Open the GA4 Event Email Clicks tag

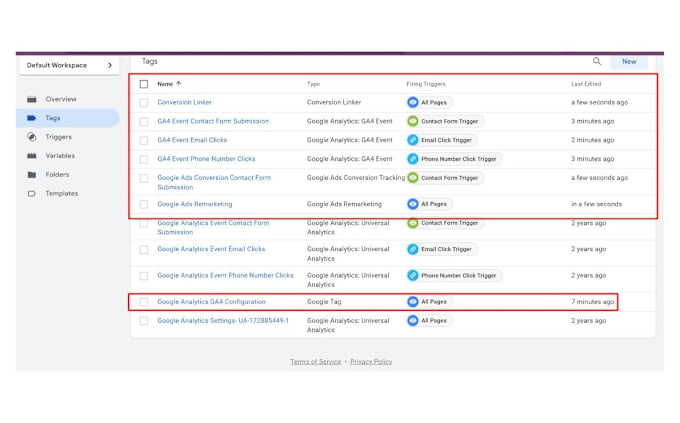pos(192,140)
